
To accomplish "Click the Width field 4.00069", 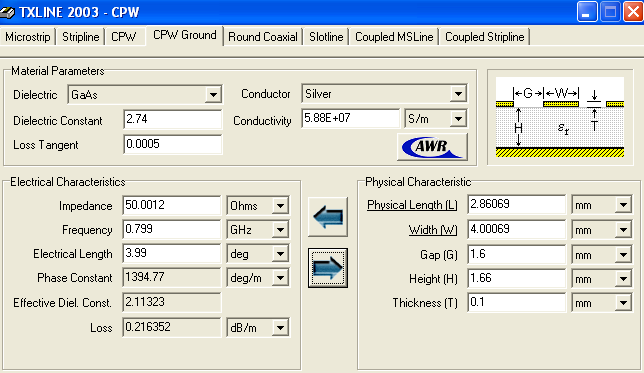I will [516, 229].
